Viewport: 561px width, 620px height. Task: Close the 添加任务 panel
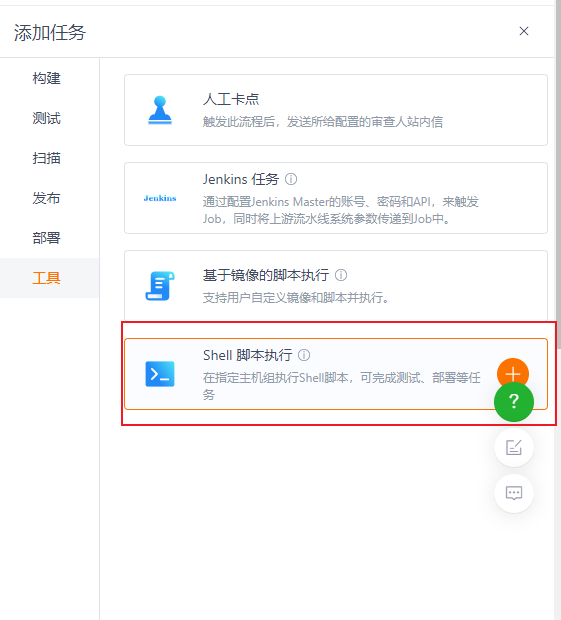point(524,31)
